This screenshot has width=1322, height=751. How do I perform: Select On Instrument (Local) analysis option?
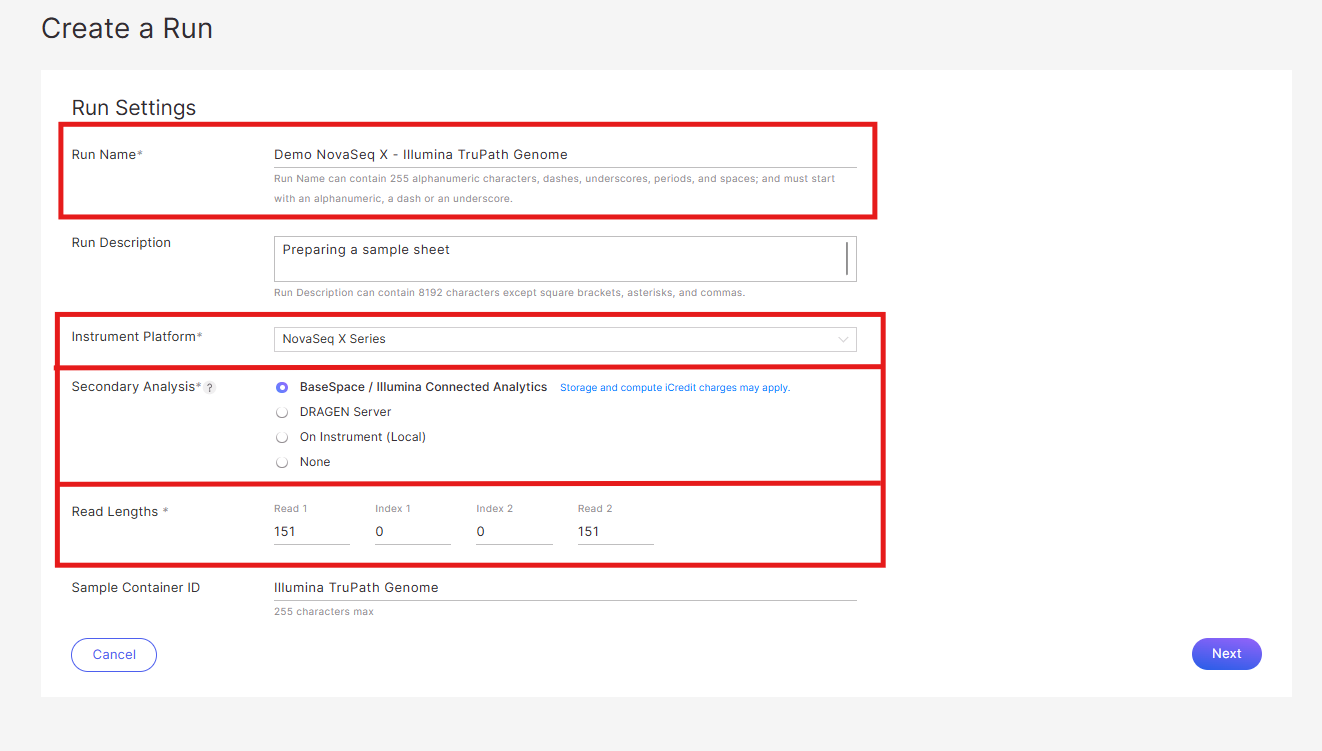click(282, 437)
